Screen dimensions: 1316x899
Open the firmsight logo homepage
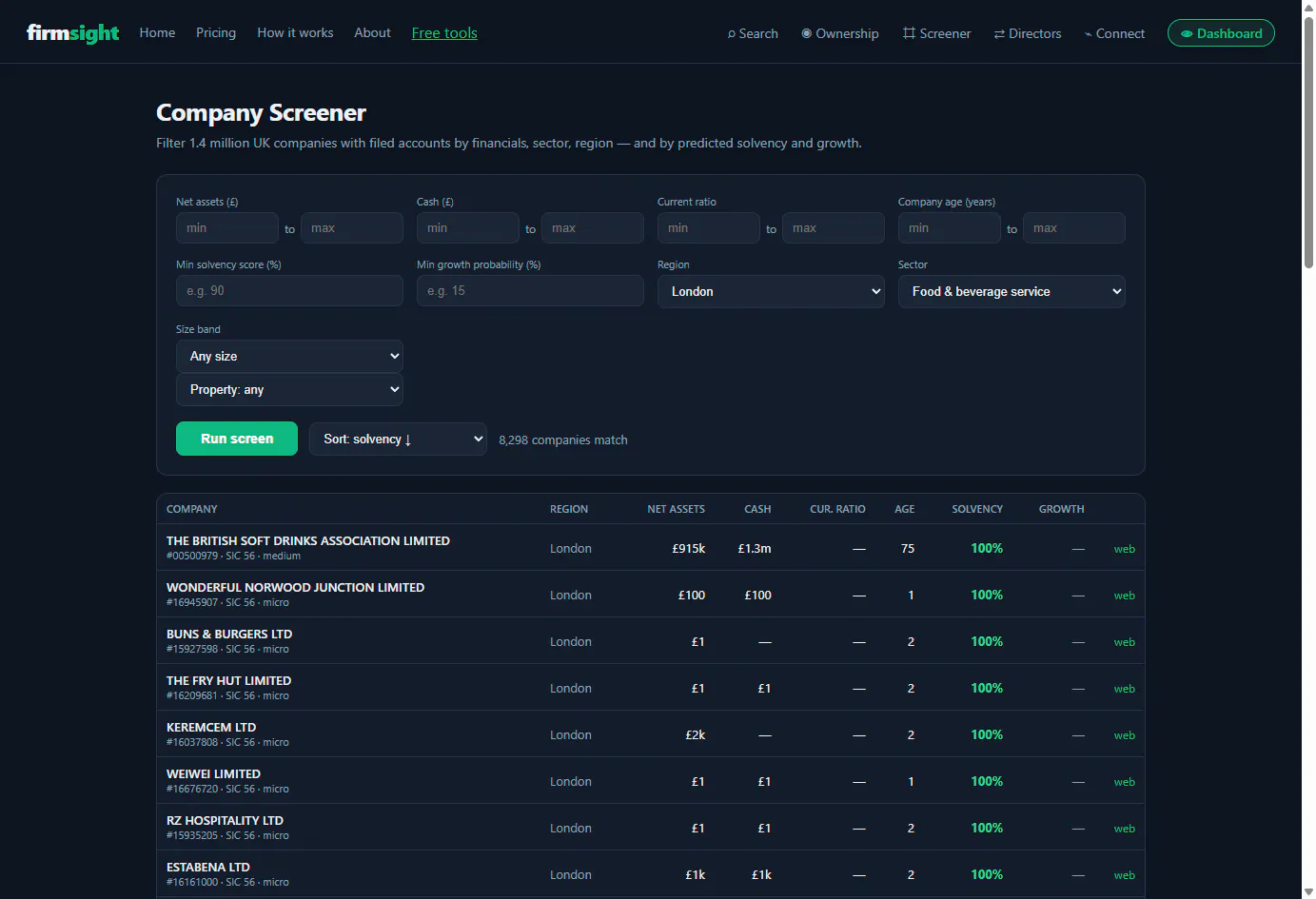tap(72, 33)
